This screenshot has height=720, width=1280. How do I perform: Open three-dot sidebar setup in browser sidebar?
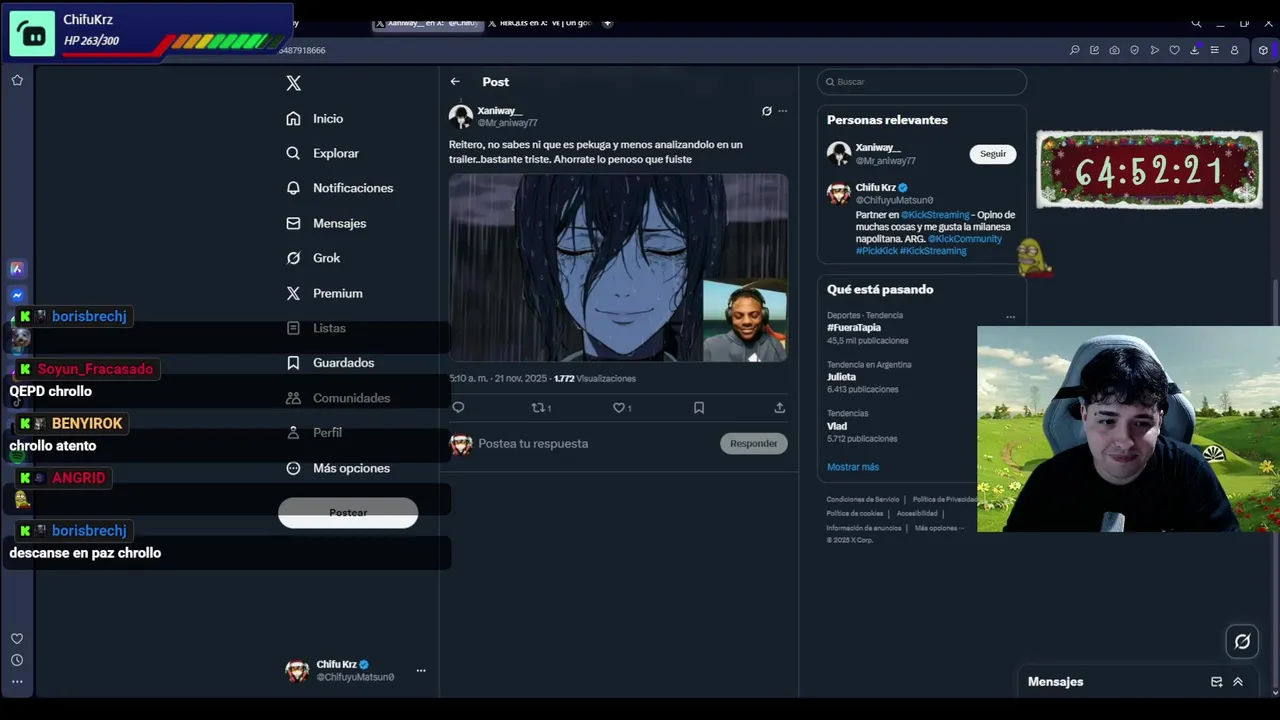click(17, 682)
